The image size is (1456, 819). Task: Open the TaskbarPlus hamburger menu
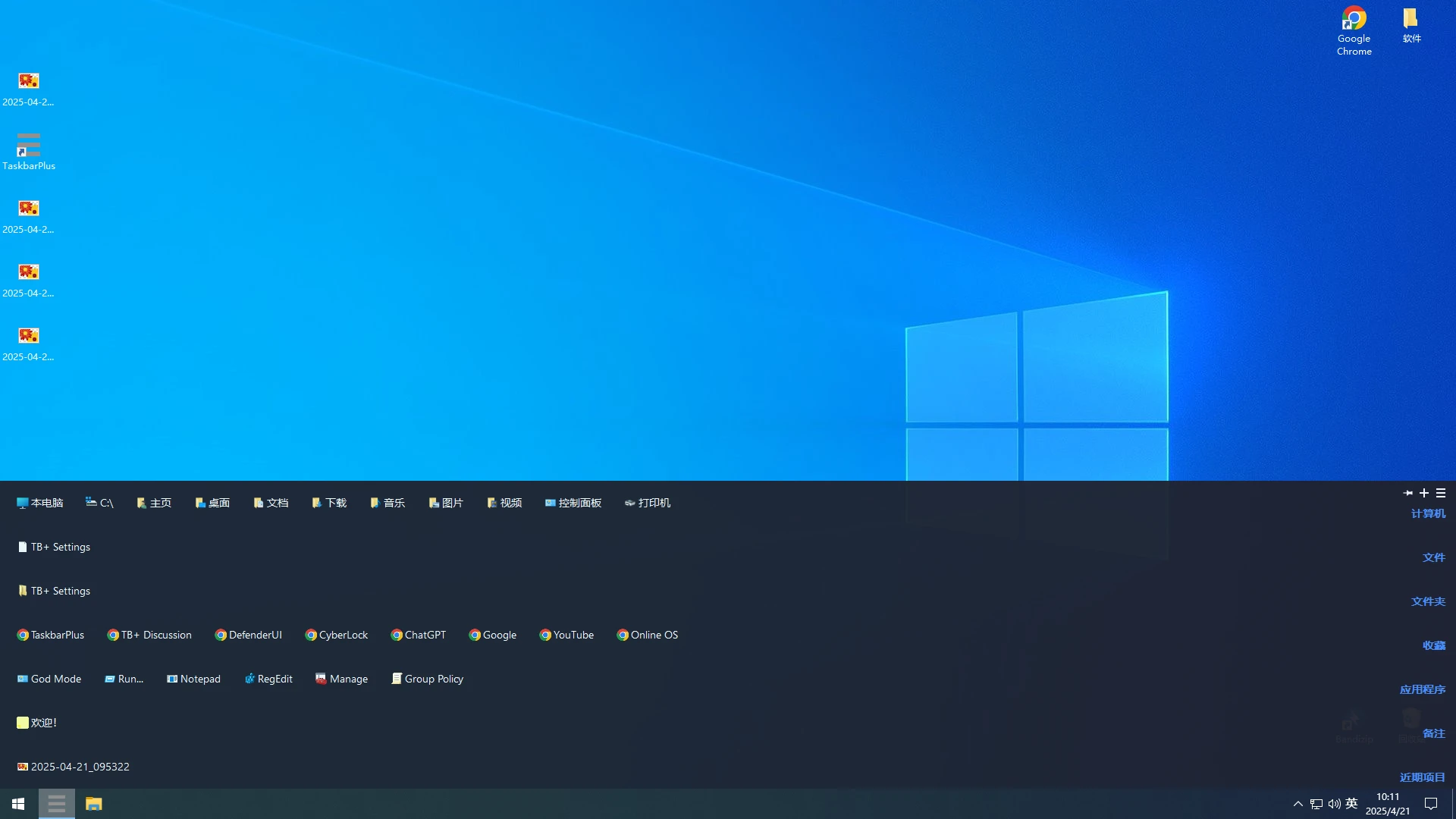(x=1441, y=493)
